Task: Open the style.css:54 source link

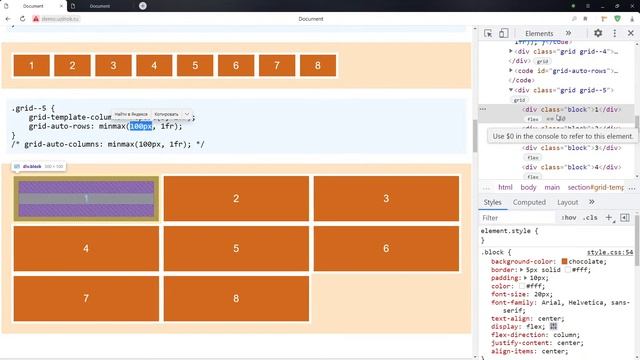Action: pos(610,252)
